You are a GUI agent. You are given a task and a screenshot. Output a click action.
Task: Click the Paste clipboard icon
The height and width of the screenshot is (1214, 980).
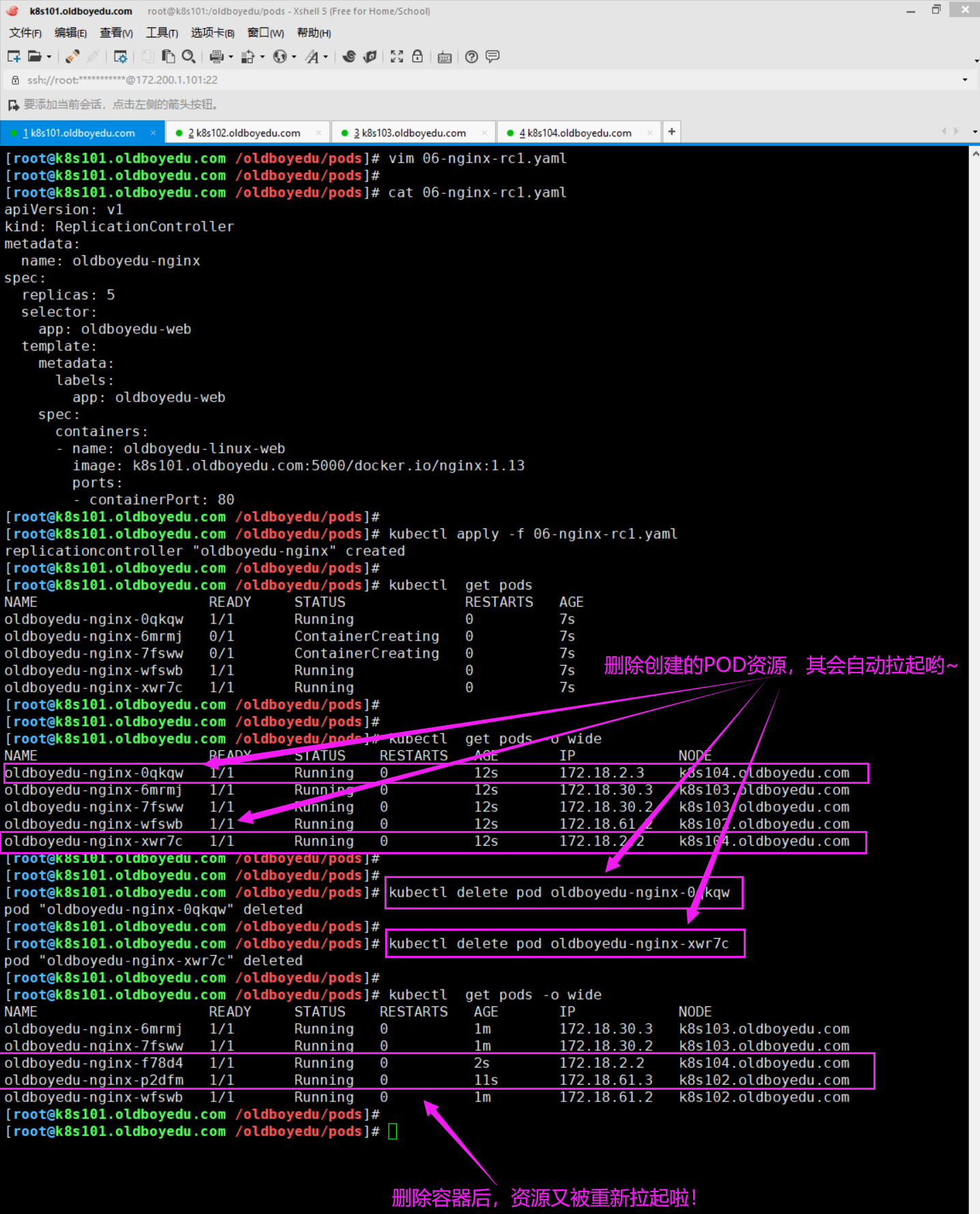(168, 57)
